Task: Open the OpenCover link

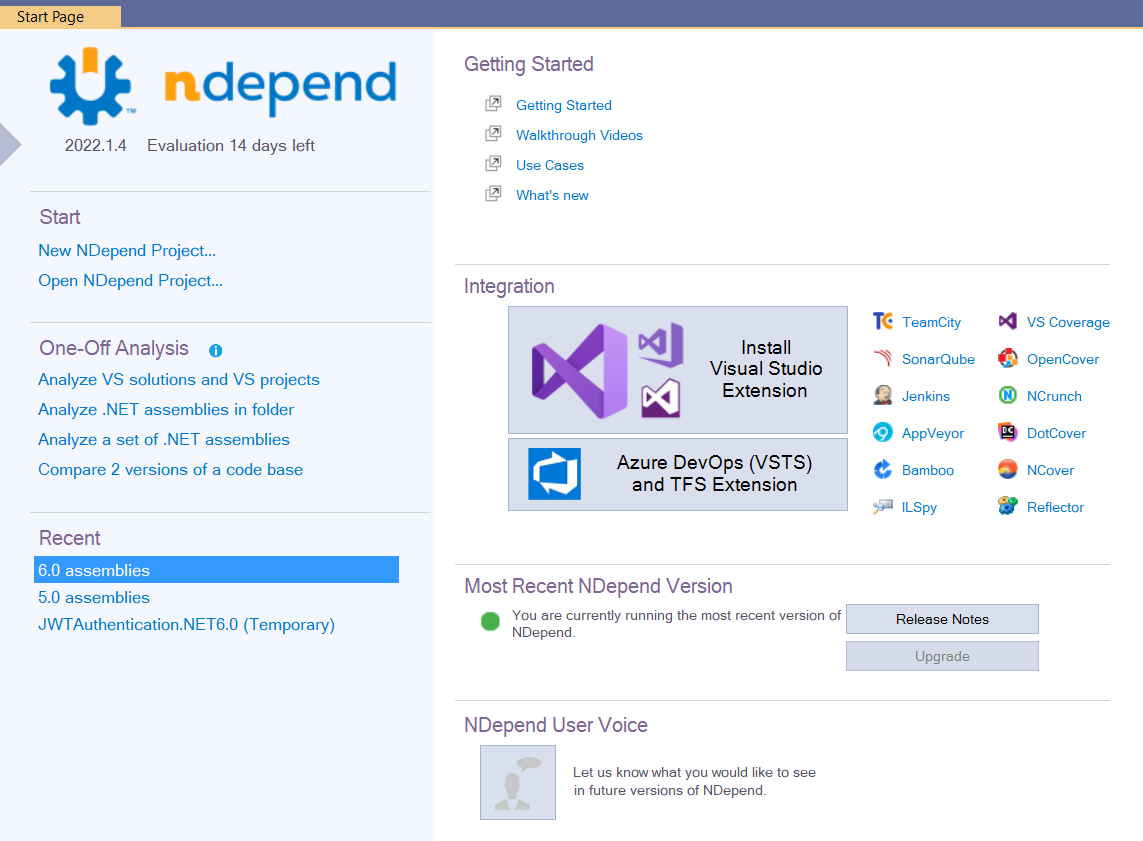Action: [x=1062, y=359]
